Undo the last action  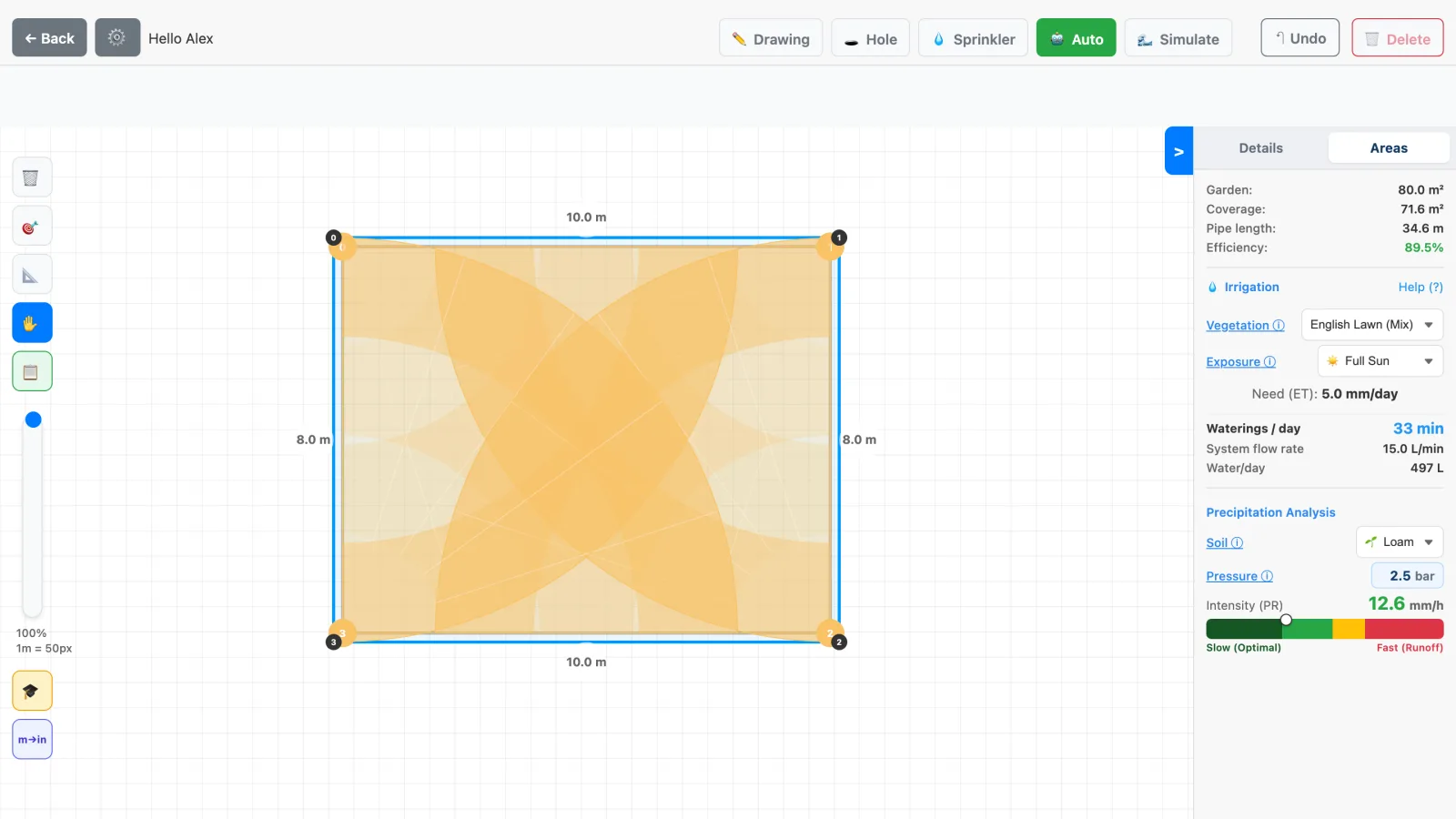click(1299, 38)
